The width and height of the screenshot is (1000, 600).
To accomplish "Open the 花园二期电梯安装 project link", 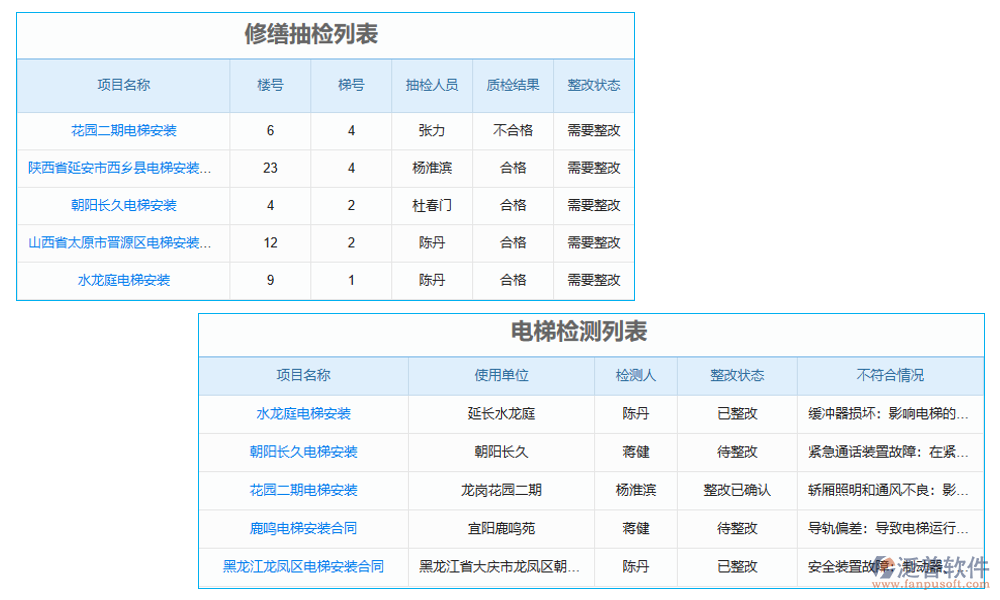I will 122,130.
